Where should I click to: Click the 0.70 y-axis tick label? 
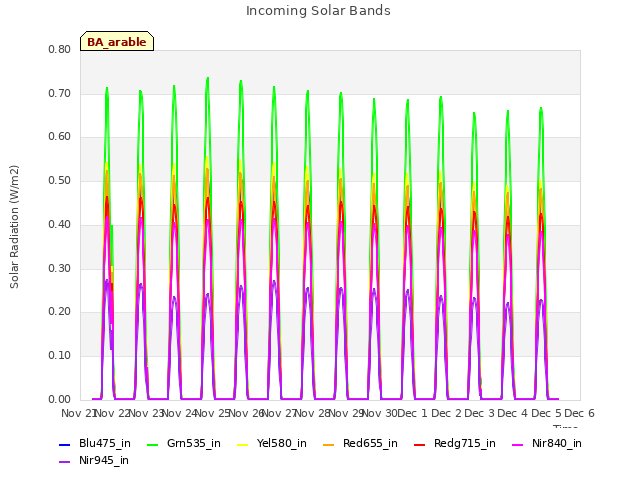pos(60,93)
